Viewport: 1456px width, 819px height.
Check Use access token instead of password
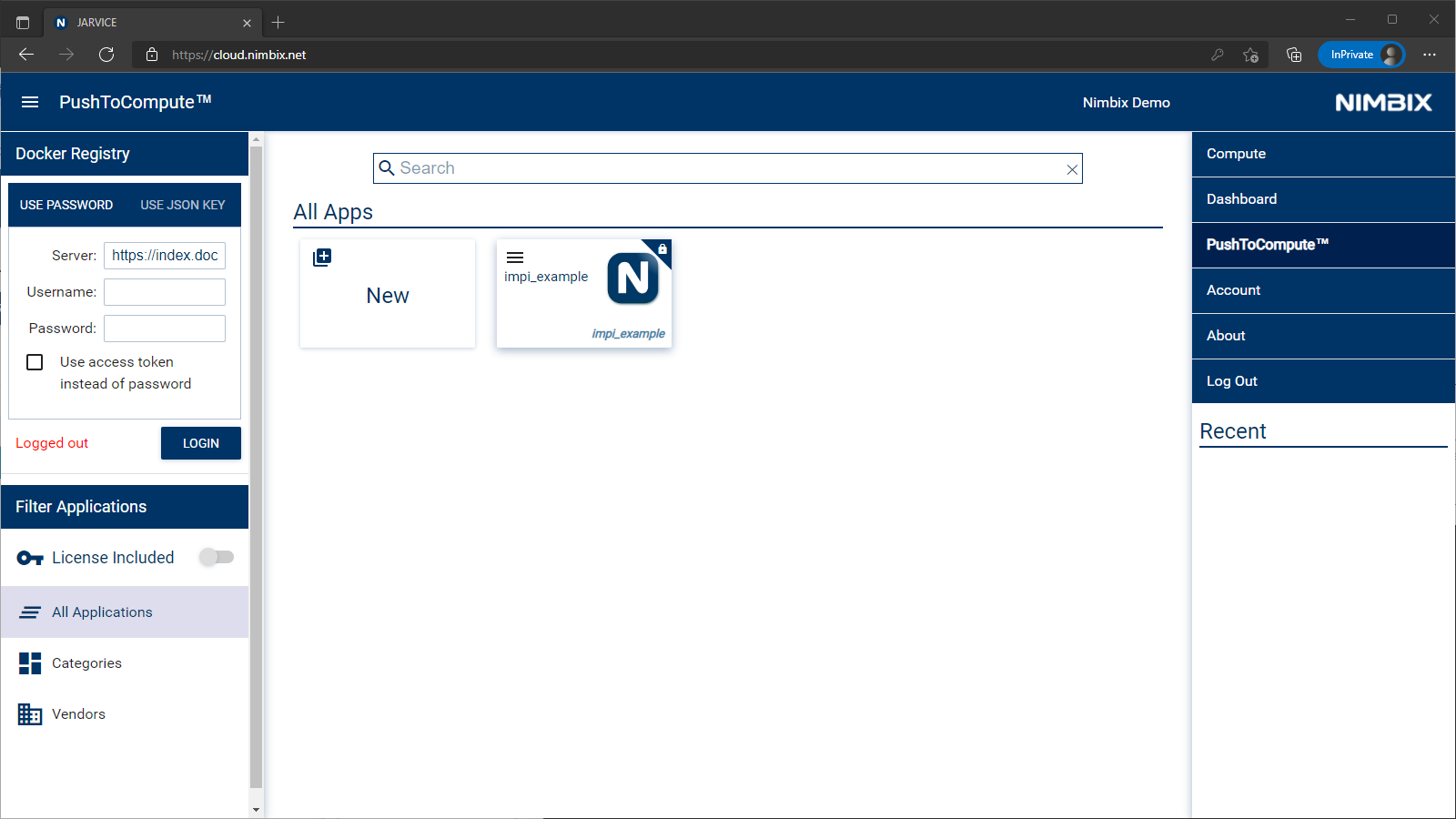pos(35,362)
